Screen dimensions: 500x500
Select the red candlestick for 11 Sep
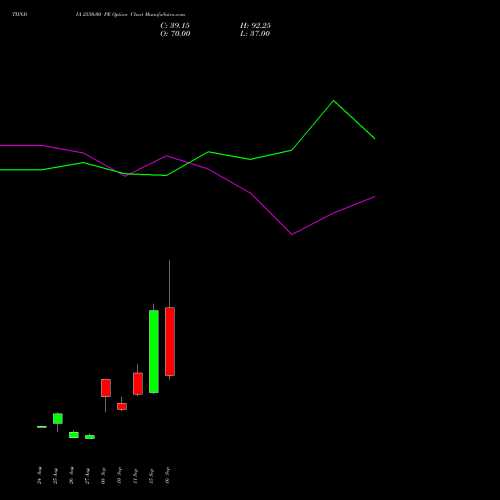coord(138,384)
